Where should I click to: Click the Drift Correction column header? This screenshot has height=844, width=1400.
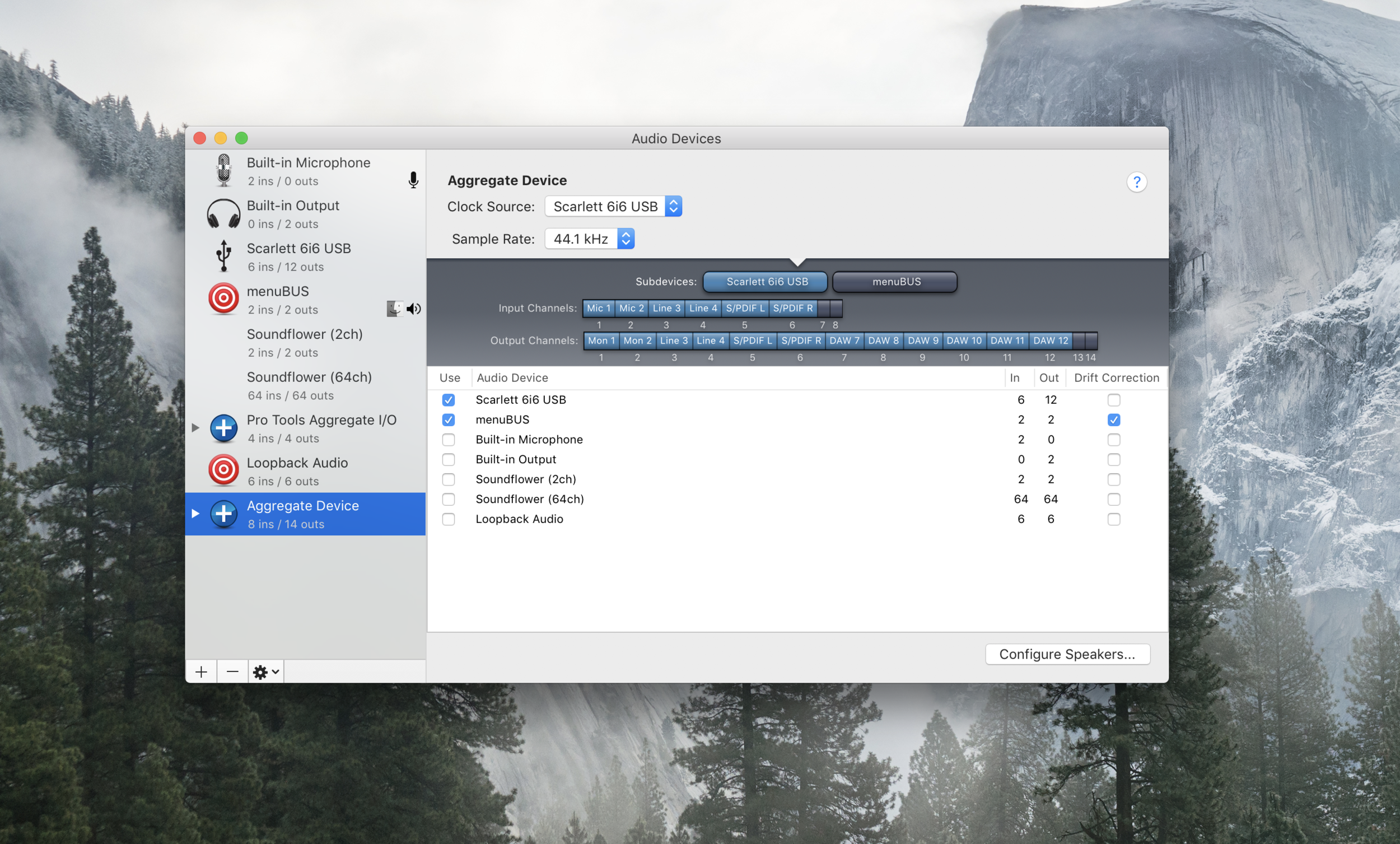tap(1117, 378)
